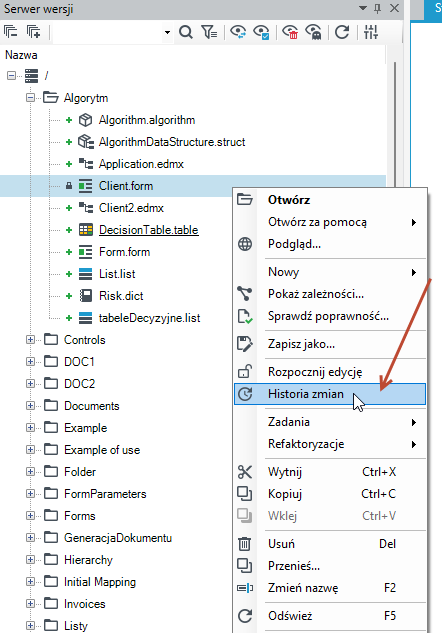Expand the DOC1 folder
Image resolution: width=442 pixels, height=633 pixels.
point(30,362)
